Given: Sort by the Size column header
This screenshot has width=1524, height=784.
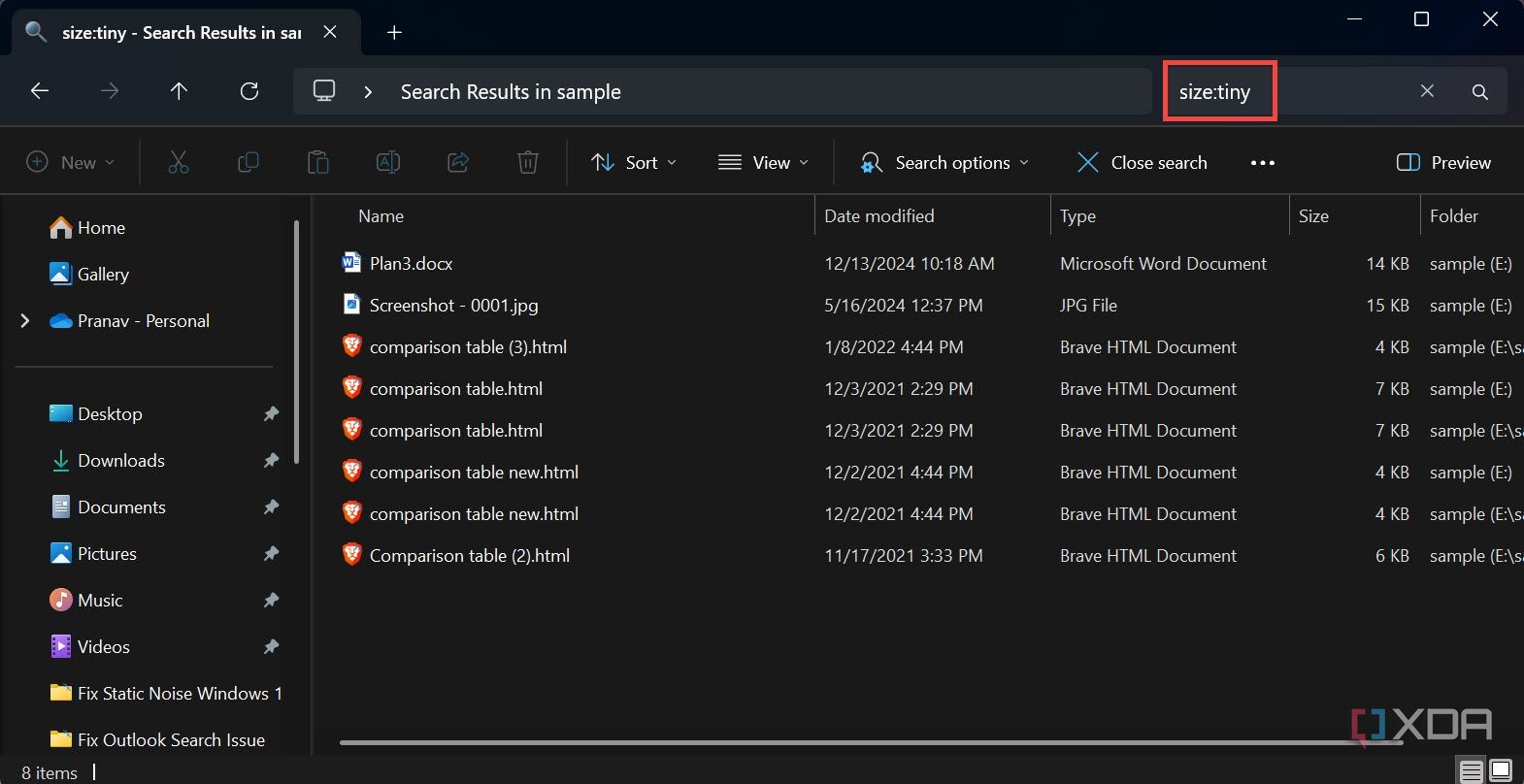Looking at the screenshot, I should [x=1313, y=216].
